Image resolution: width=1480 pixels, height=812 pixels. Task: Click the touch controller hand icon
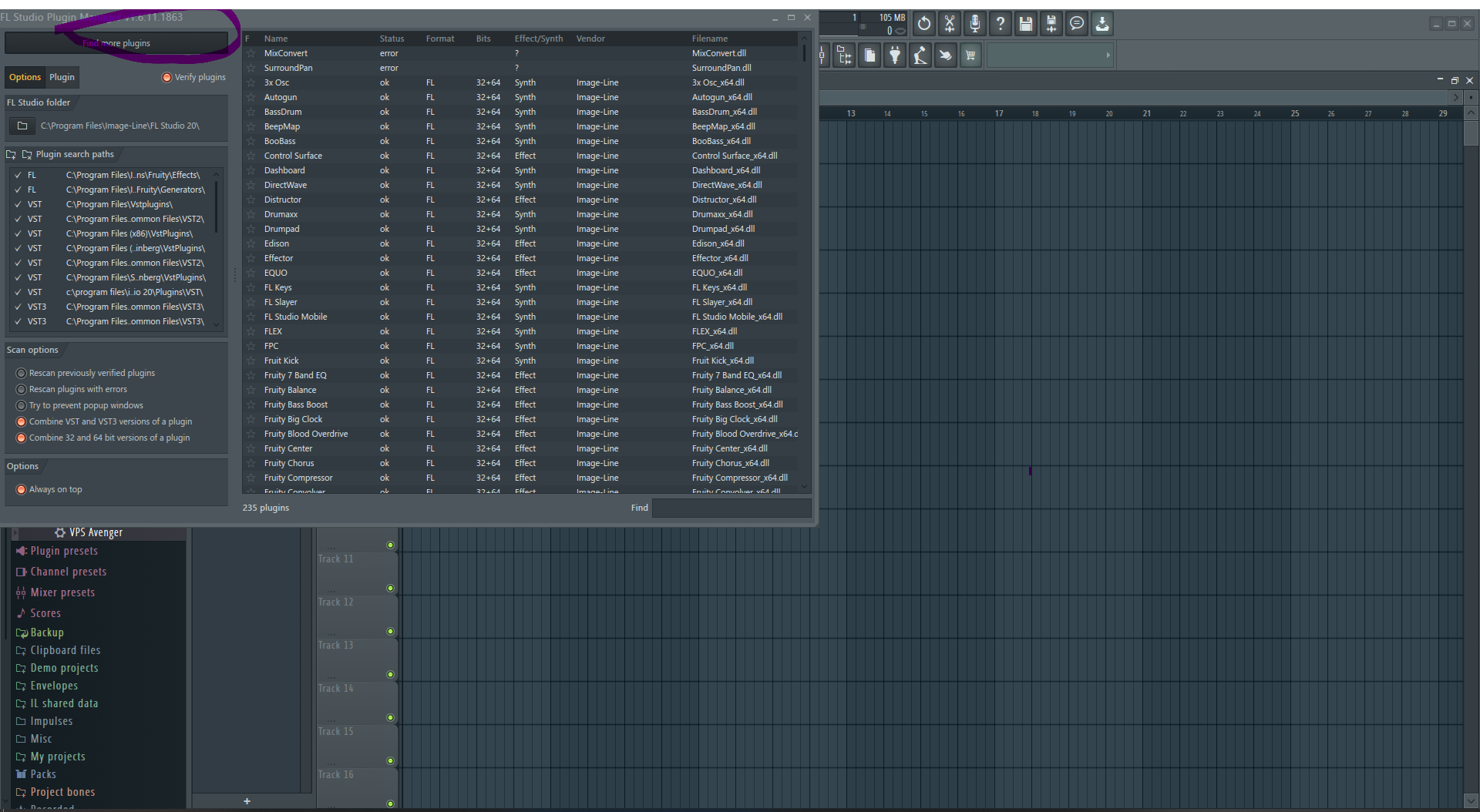(x=946, y=55)
